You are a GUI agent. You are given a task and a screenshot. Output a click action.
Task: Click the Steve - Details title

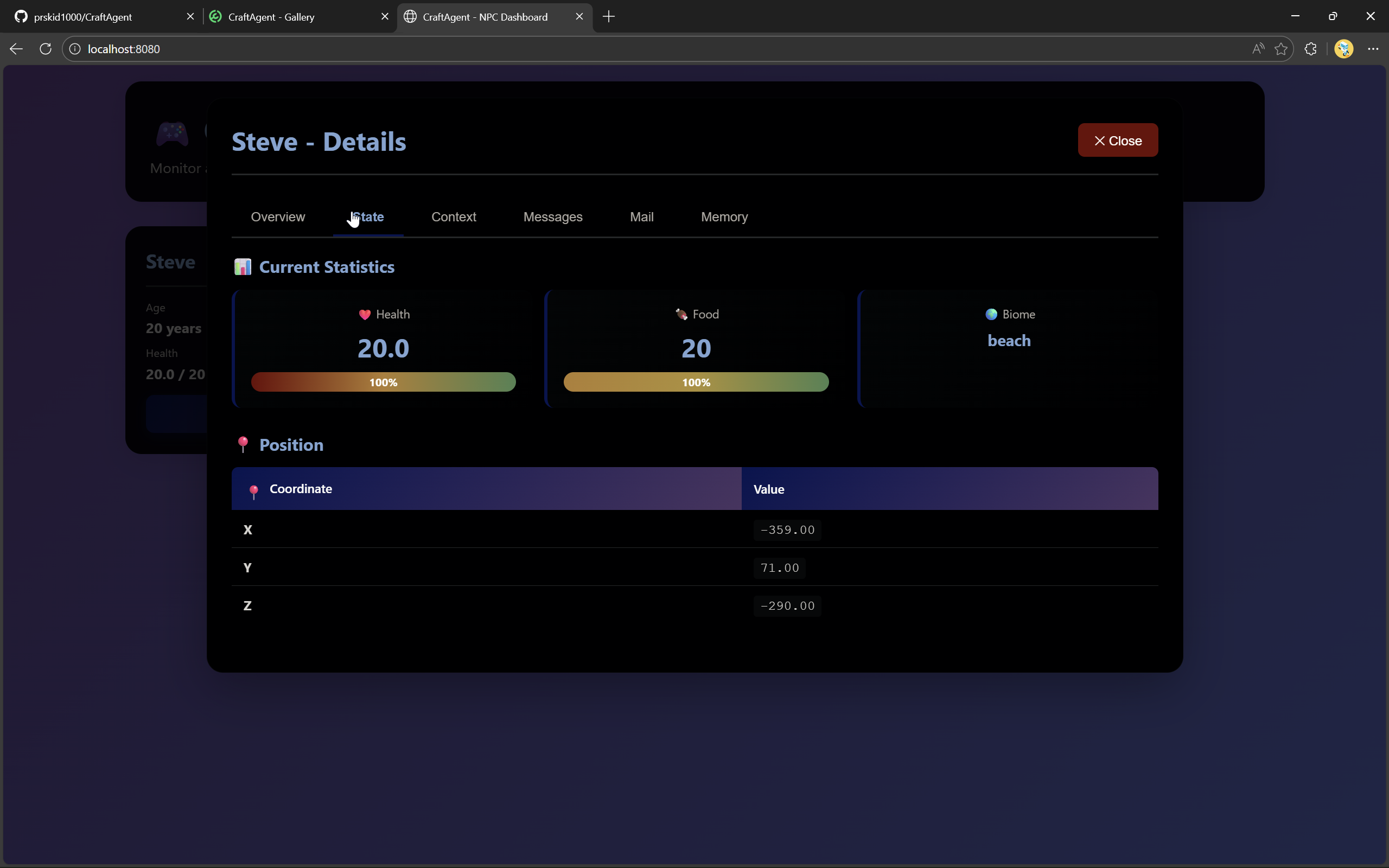pos(319,142)
